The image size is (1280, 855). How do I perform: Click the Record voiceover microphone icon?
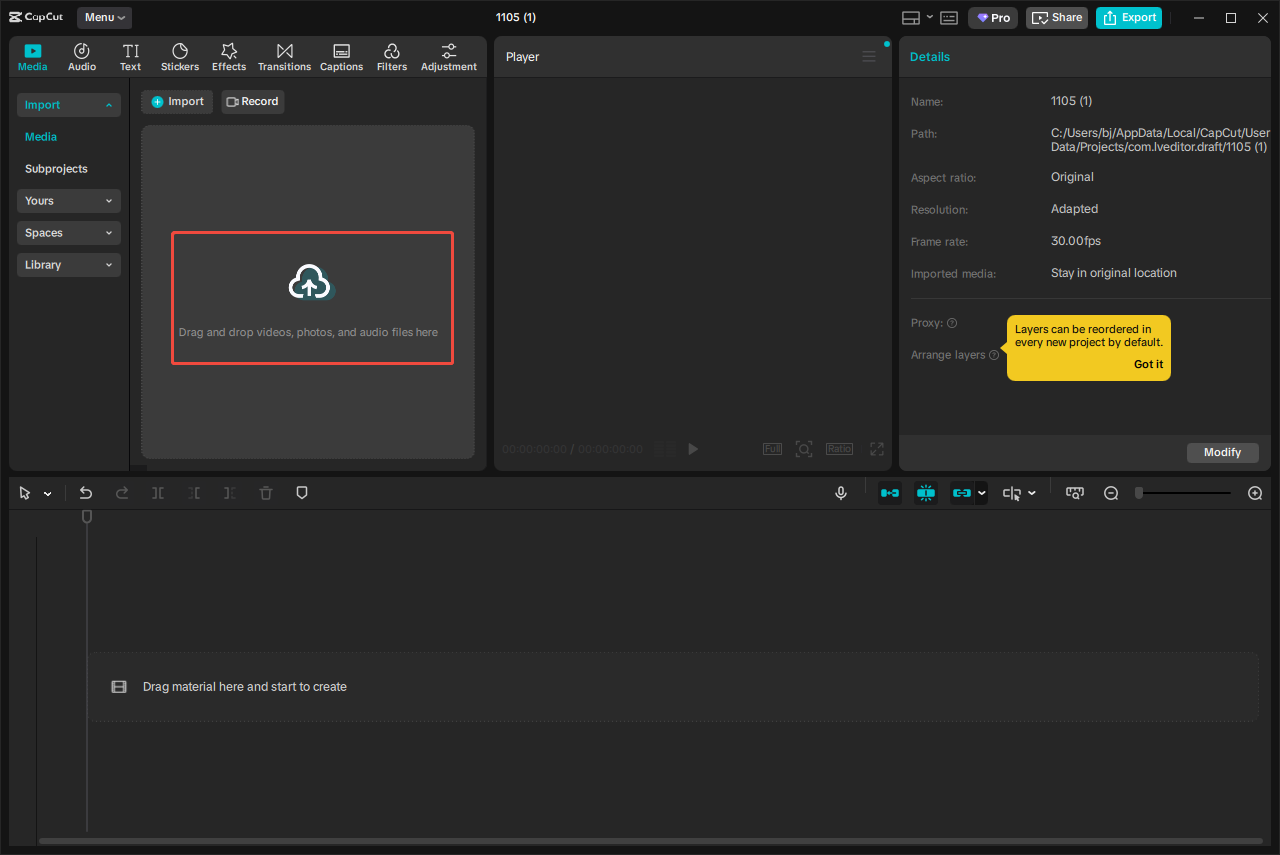(x=840, y=492)
